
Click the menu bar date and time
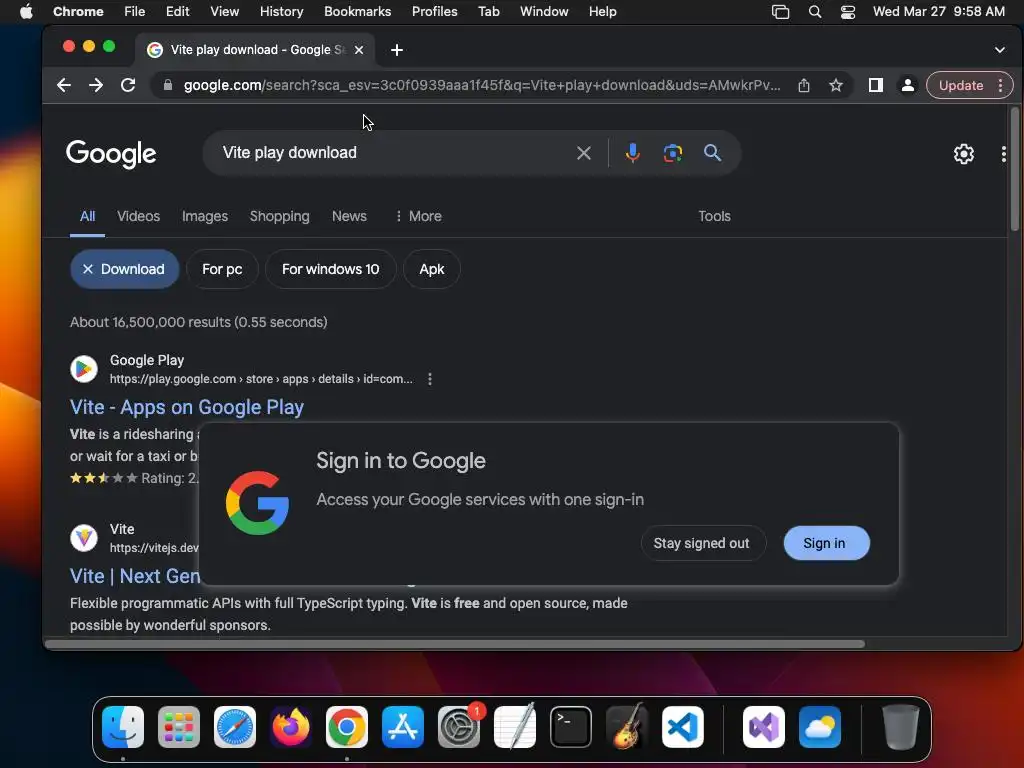938,12
